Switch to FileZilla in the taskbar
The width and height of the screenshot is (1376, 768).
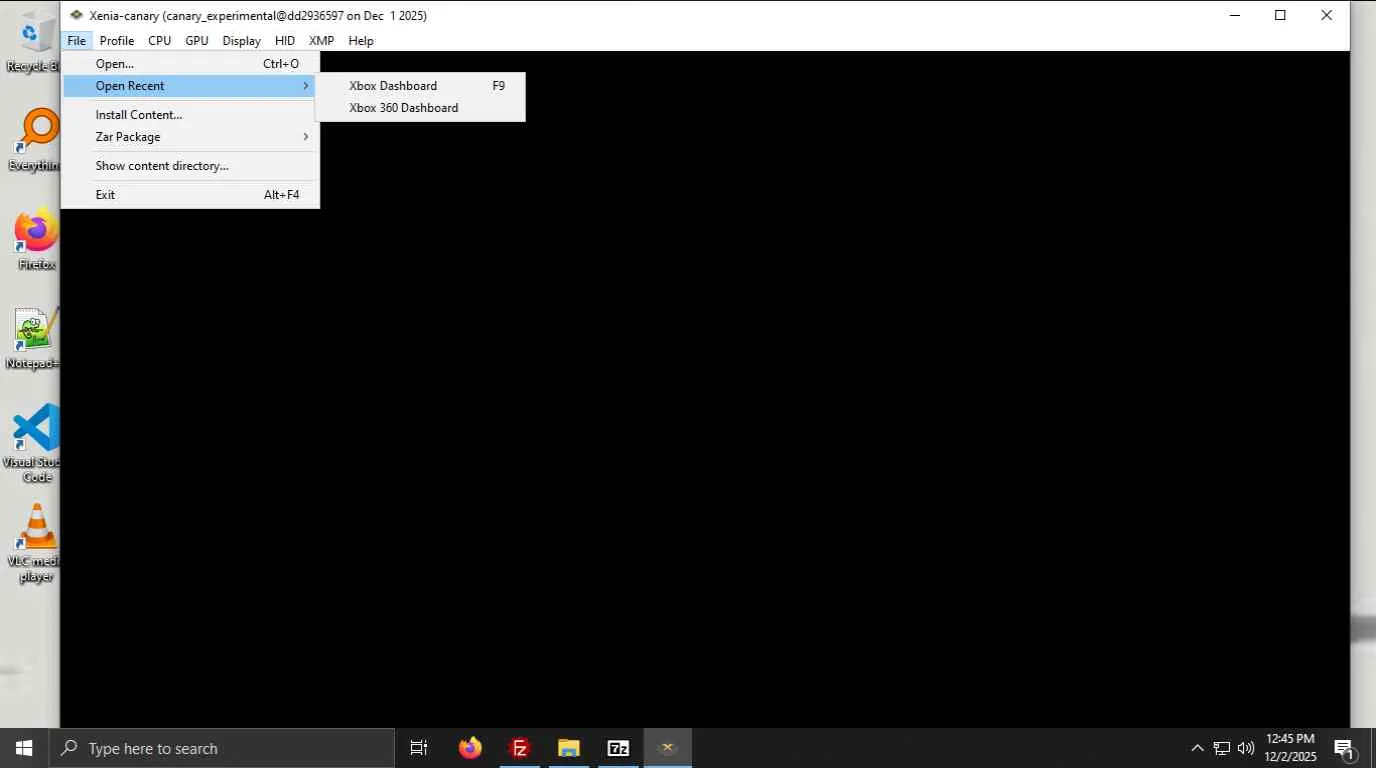pos(519,748)
